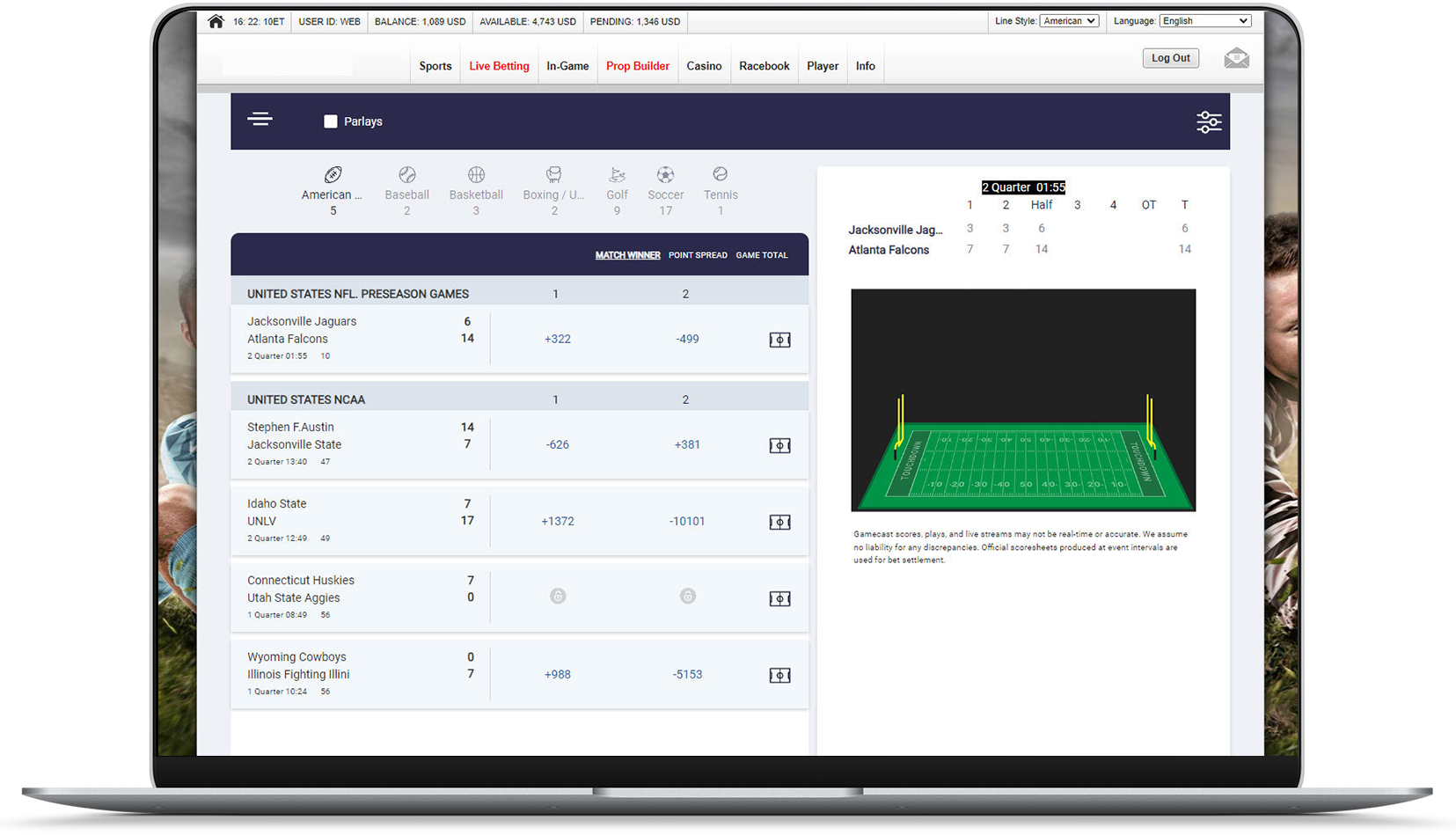The image size is (1456, 835).
Task: Select the Tennis sport icon
Action: pos(720,174)
